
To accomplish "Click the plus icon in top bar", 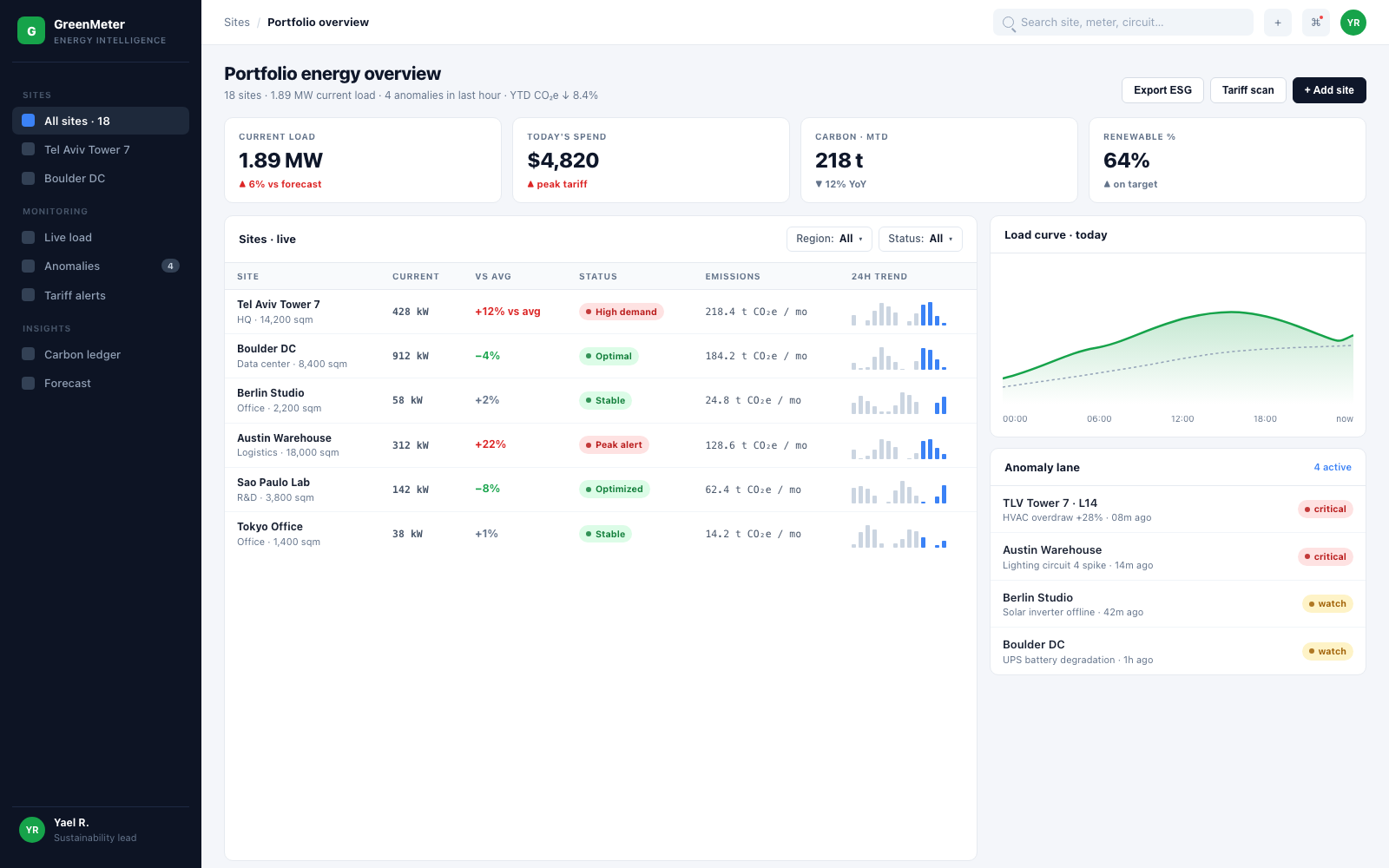I will click(1278, 23).
